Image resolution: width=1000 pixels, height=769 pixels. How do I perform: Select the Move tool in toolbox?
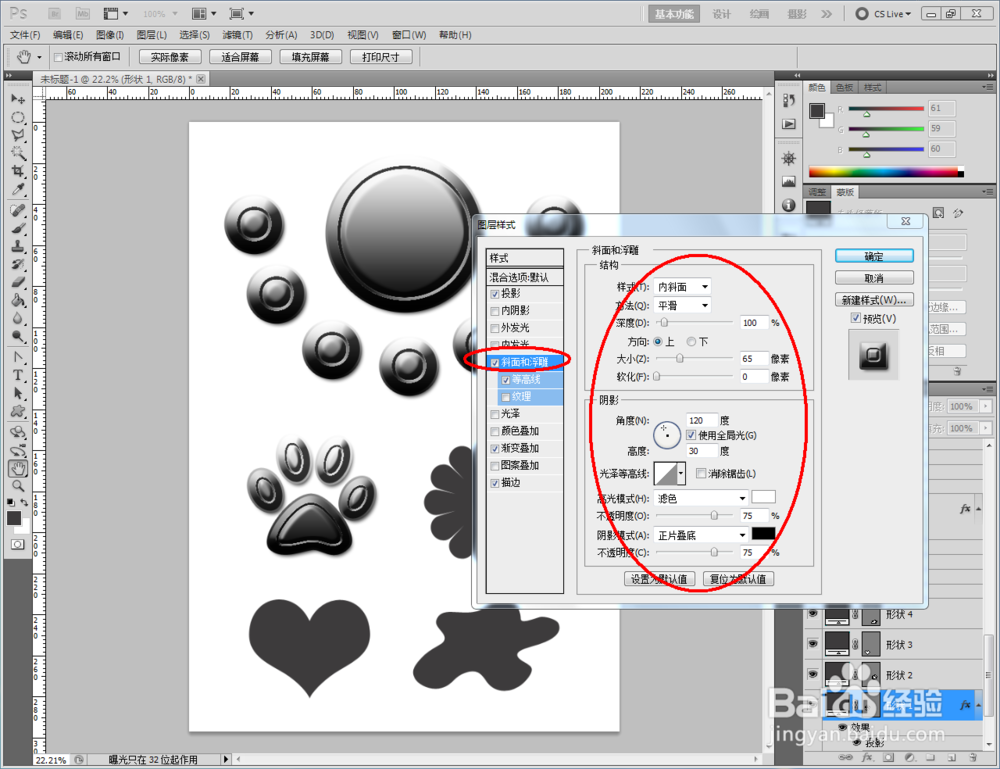(18, 99)
